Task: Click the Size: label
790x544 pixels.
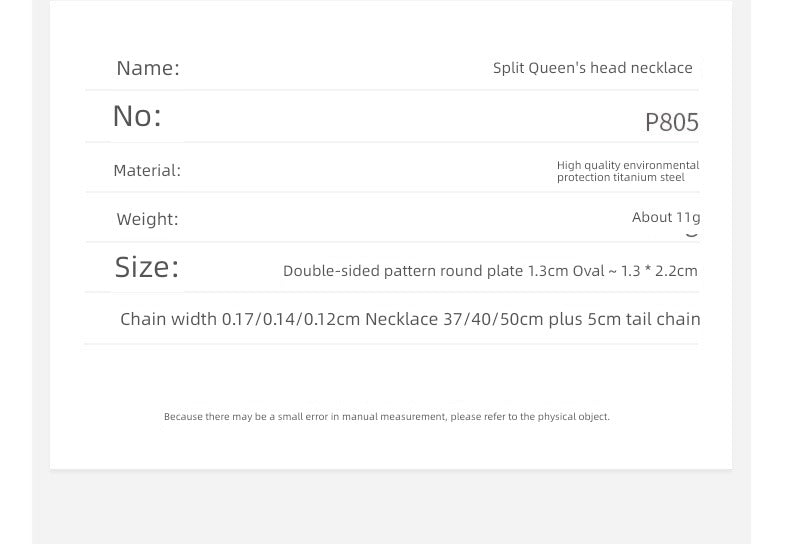Action: point(147,267)
